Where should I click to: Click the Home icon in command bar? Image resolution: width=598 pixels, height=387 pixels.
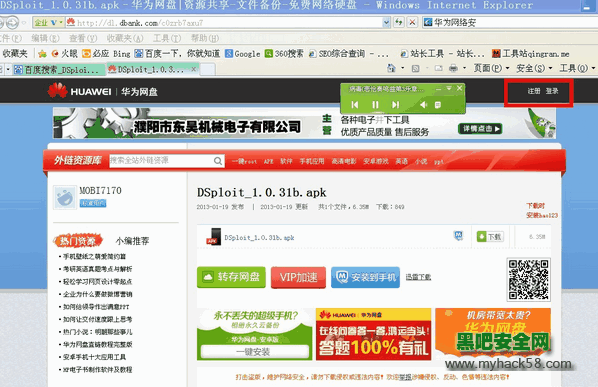pos(391,68)
